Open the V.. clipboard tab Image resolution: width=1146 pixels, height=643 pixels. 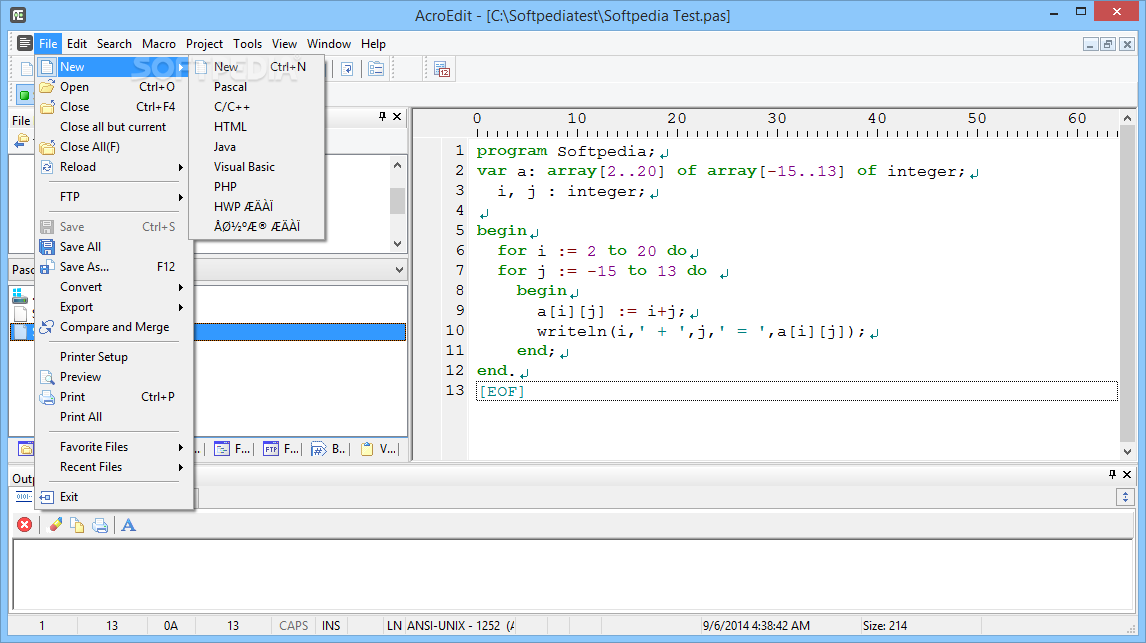tap(378, 449)
